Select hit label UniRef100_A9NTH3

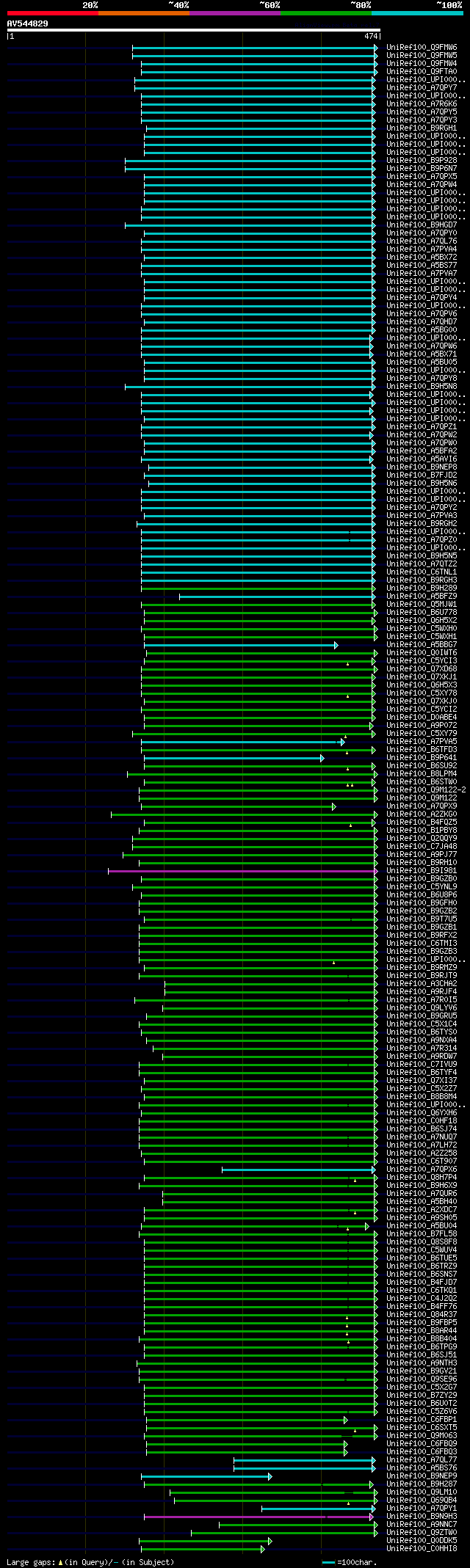point(422,1363)
